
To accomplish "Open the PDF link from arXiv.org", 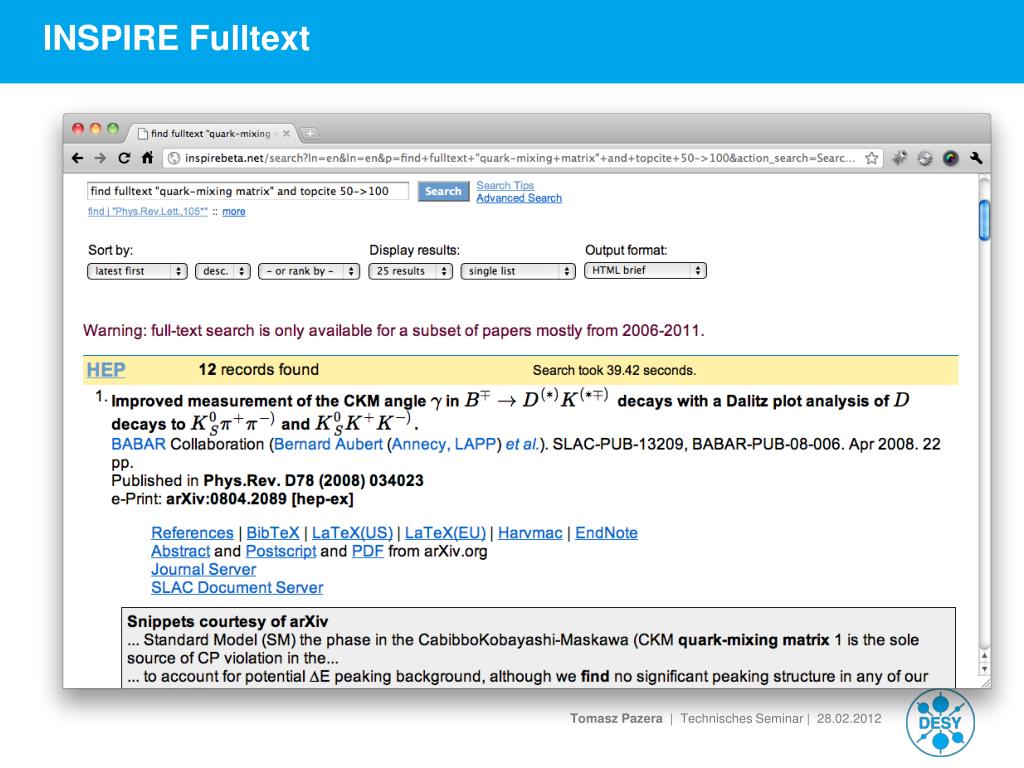I will click(x=368, y=551).
